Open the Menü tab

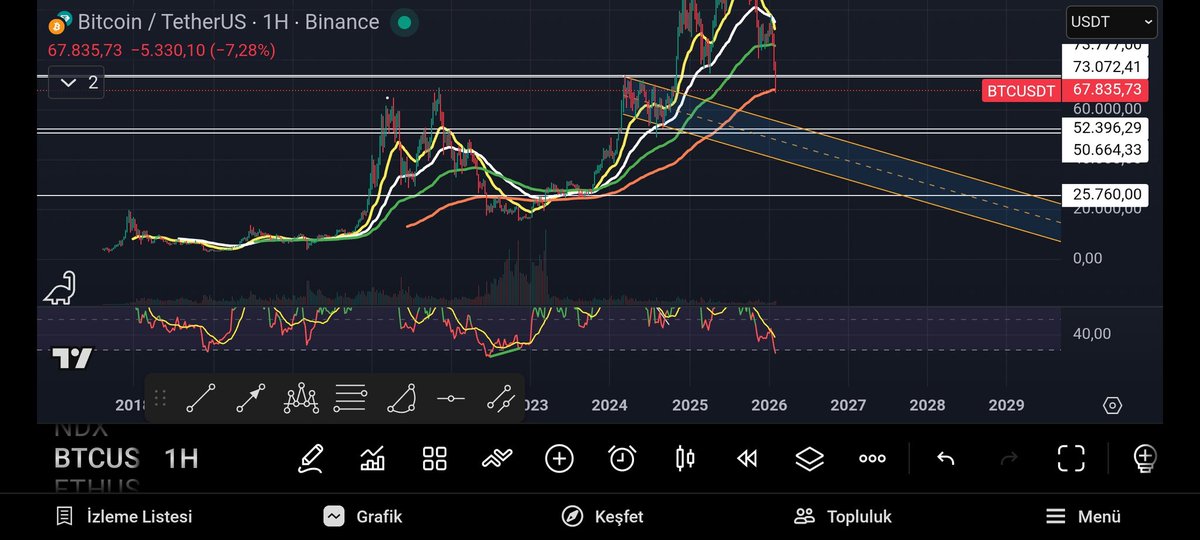(1083, 517)
